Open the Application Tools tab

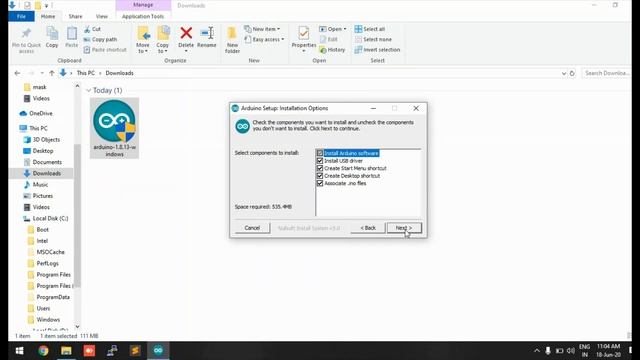tap(143, 16)
